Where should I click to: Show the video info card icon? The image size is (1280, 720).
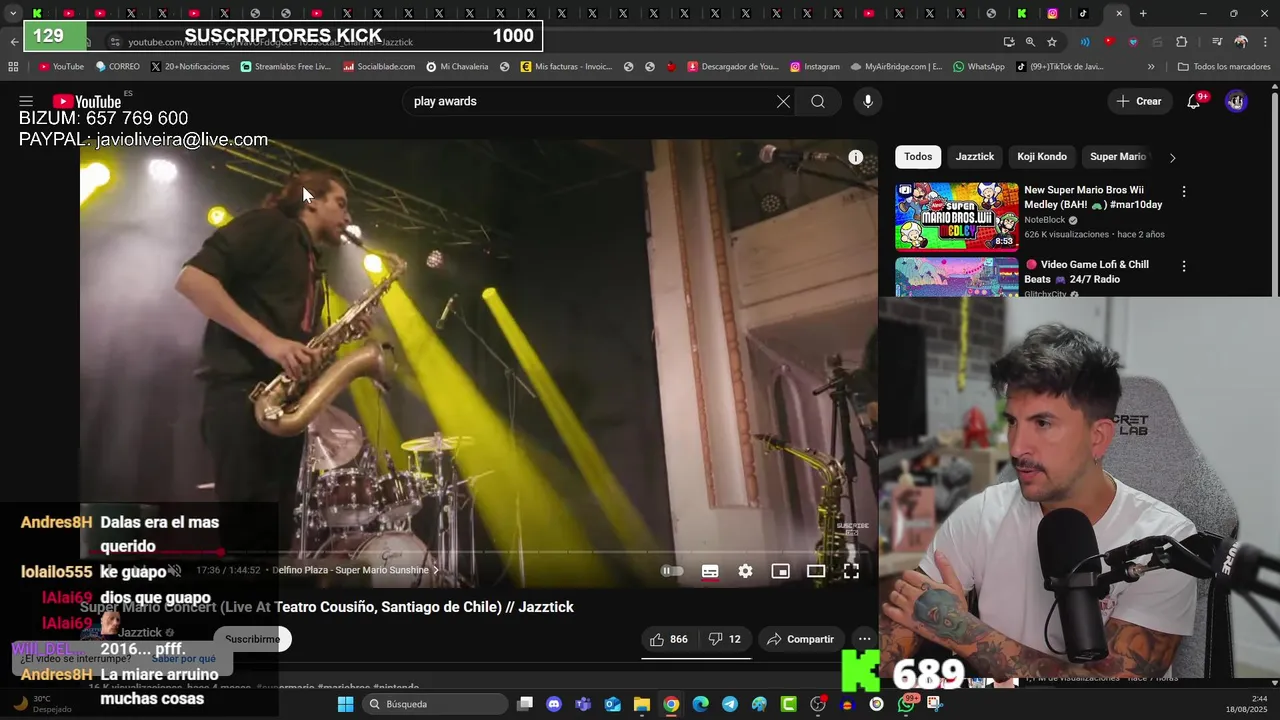[856, 157]
